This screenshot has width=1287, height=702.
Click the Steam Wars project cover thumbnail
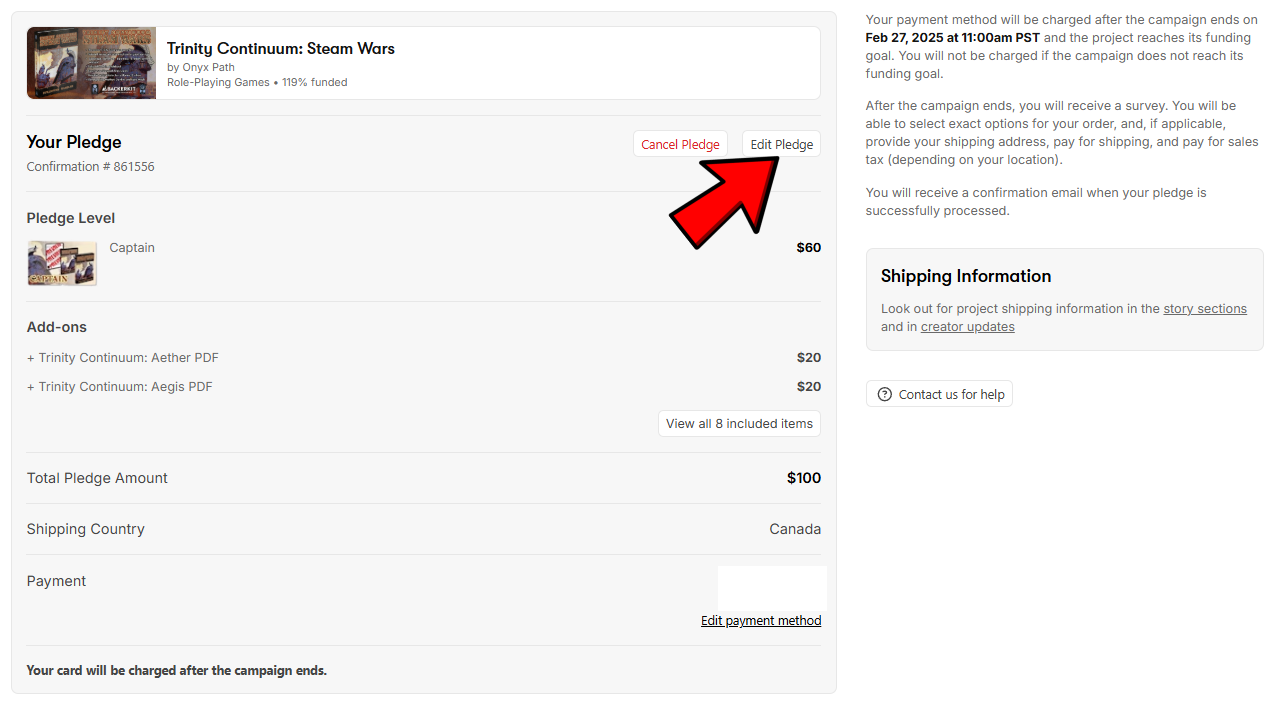point(91,63)
